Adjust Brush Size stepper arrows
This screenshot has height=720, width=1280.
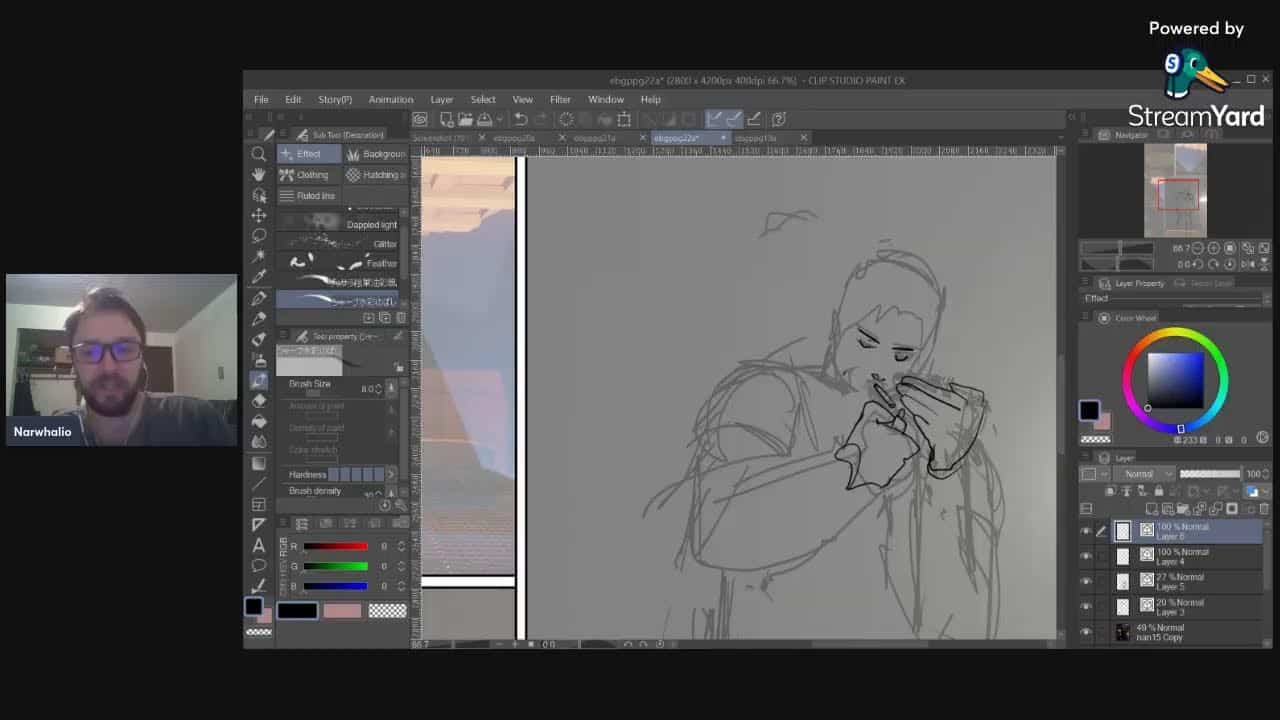coord(391,388)
